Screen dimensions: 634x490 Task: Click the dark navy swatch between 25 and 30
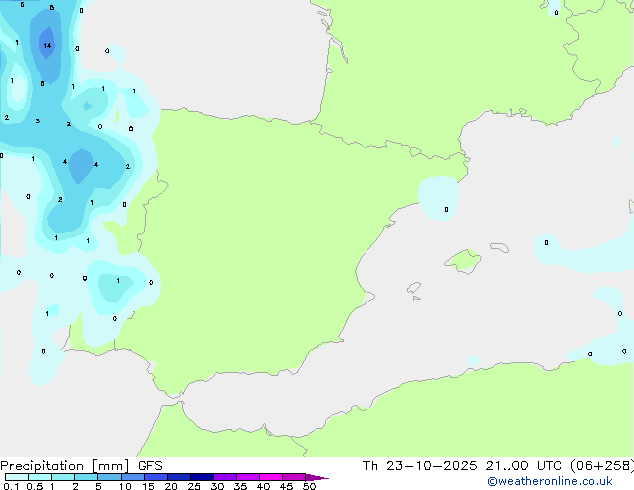click(x=202, y=477)
